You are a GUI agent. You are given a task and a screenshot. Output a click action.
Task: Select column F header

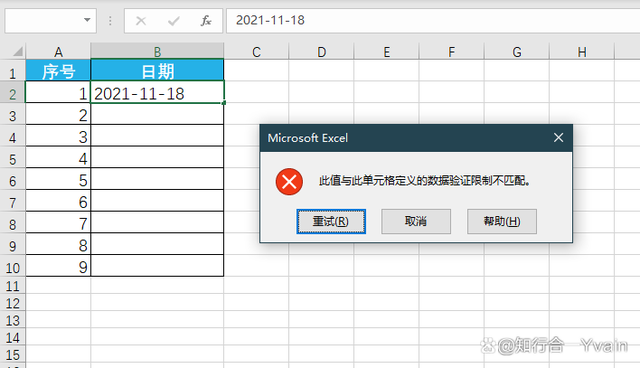tap(451, 52)
